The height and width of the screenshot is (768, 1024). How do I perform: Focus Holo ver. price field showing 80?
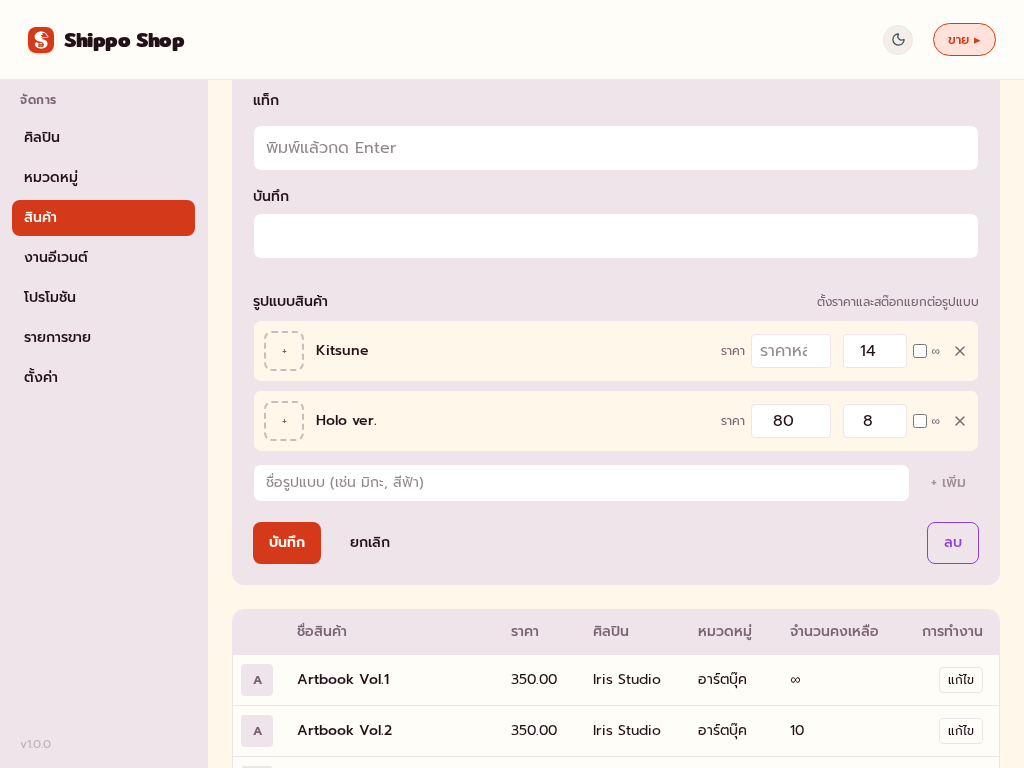791,421
